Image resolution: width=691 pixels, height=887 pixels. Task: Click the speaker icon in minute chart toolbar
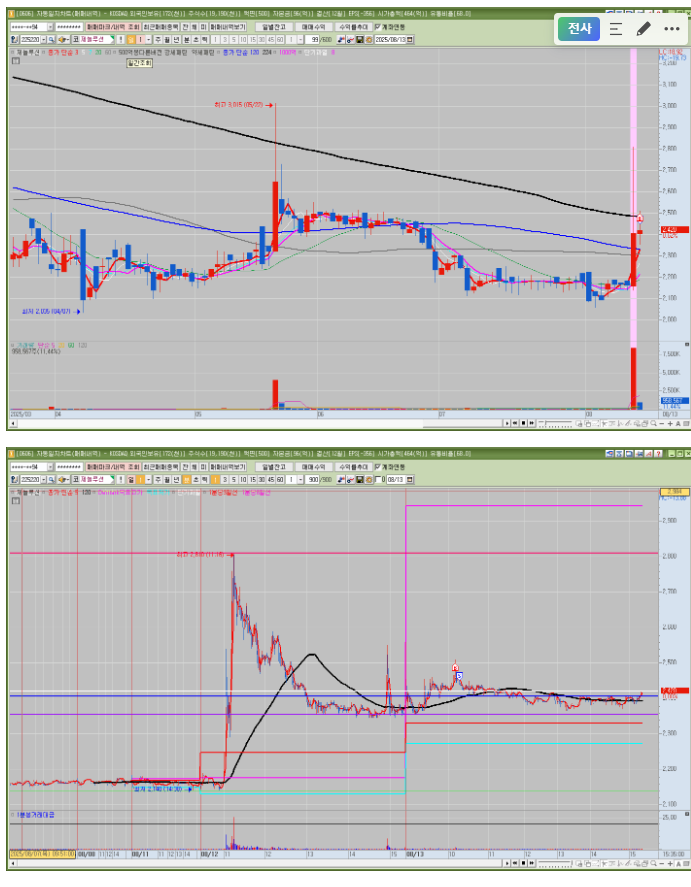coord(62,479)
